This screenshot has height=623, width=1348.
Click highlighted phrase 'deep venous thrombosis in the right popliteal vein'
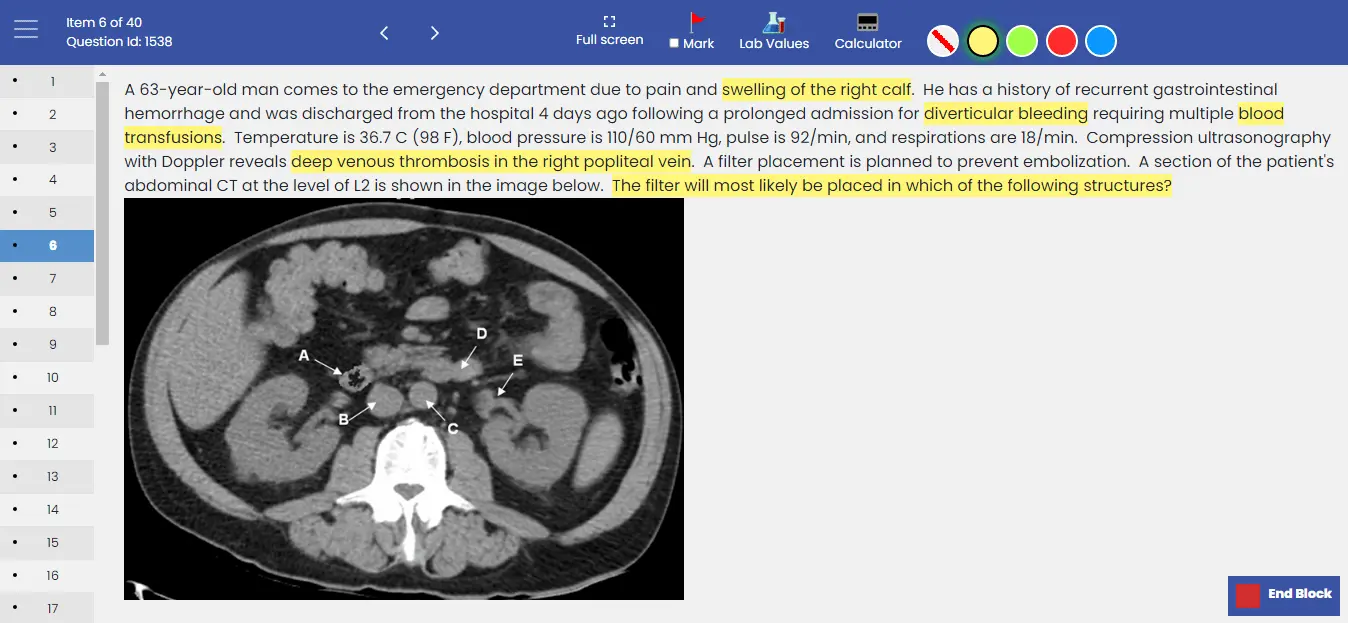491,162
